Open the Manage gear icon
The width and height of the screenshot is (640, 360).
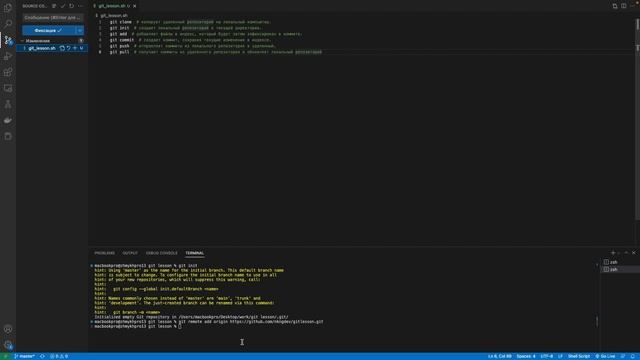tap(8, 345)
